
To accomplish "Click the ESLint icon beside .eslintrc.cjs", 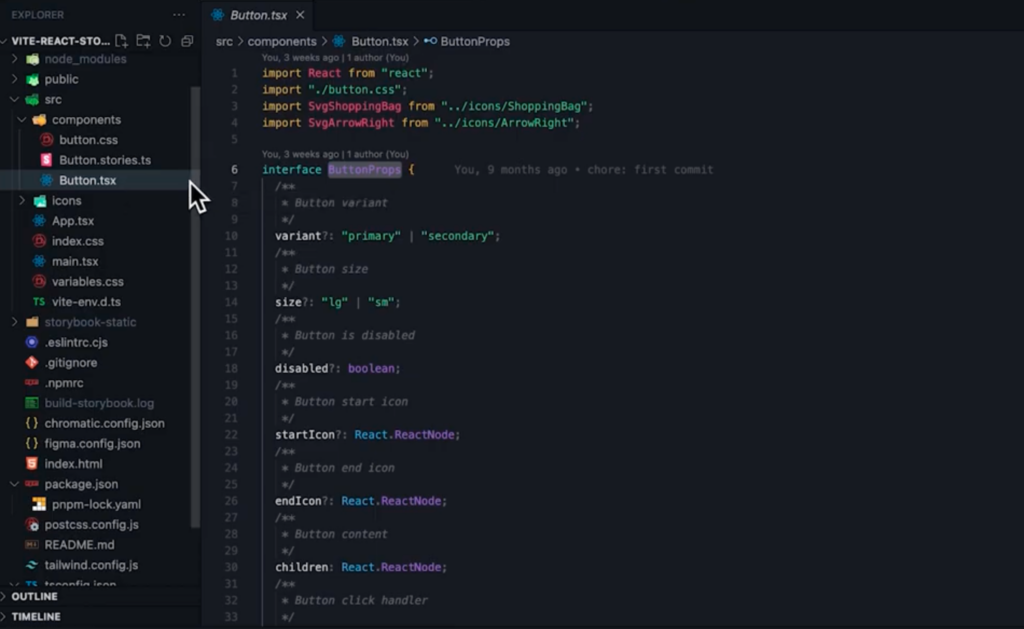I will tap(31, 342).
